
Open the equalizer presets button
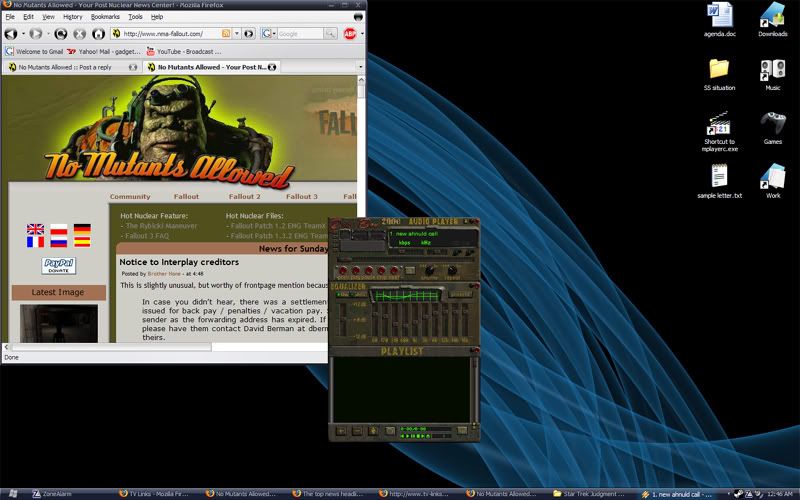[x=459, y=294]
